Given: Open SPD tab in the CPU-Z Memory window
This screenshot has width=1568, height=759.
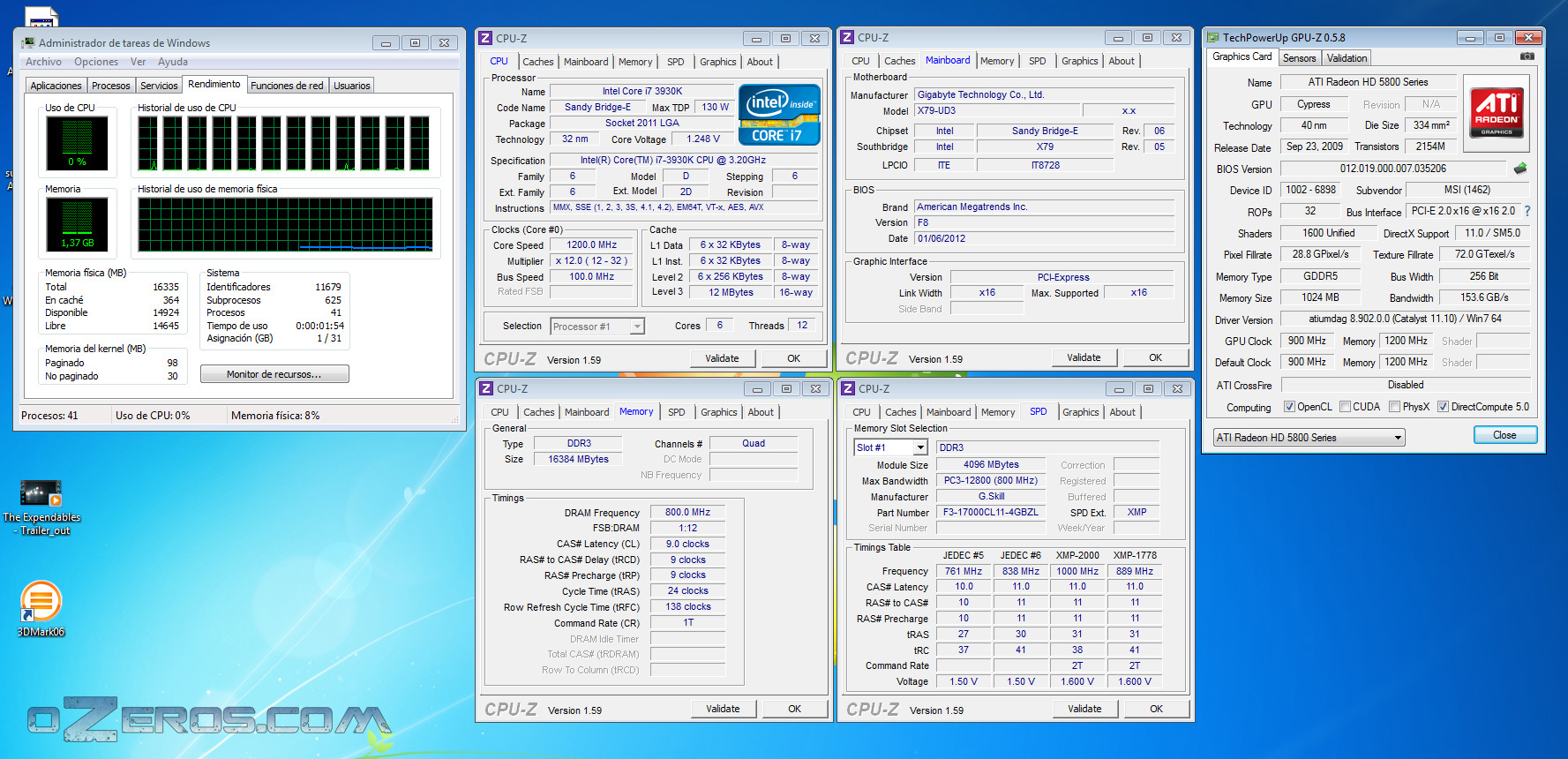Looking at the screenshot, I should coord(677,412).
